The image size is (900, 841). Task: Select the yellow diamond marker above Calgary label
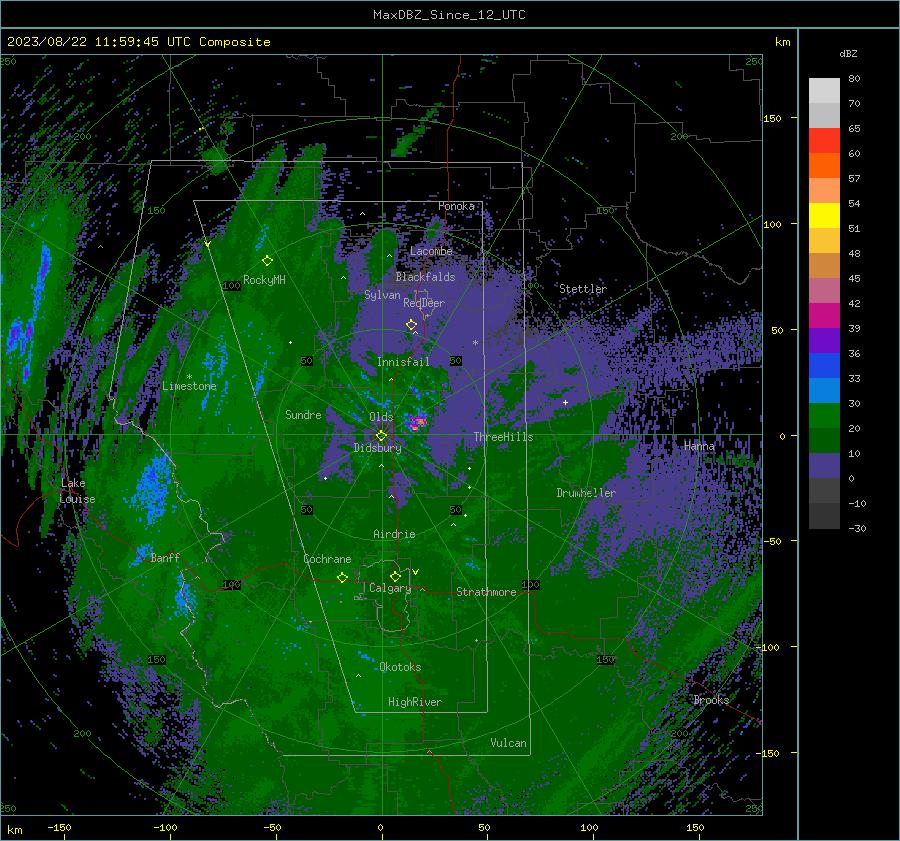click(x=395, y=576)
